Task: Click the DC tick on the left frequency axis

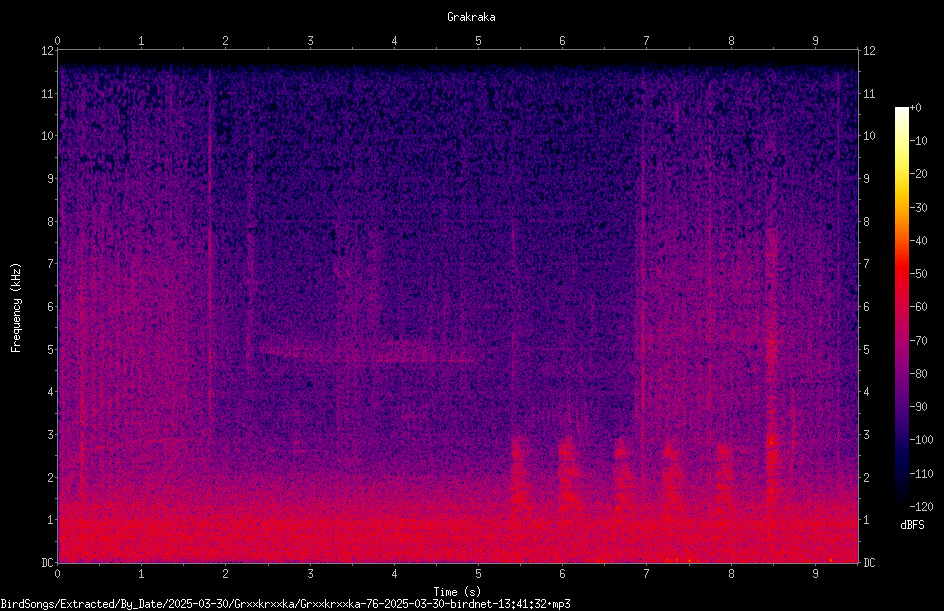Action: pos(47,562)
